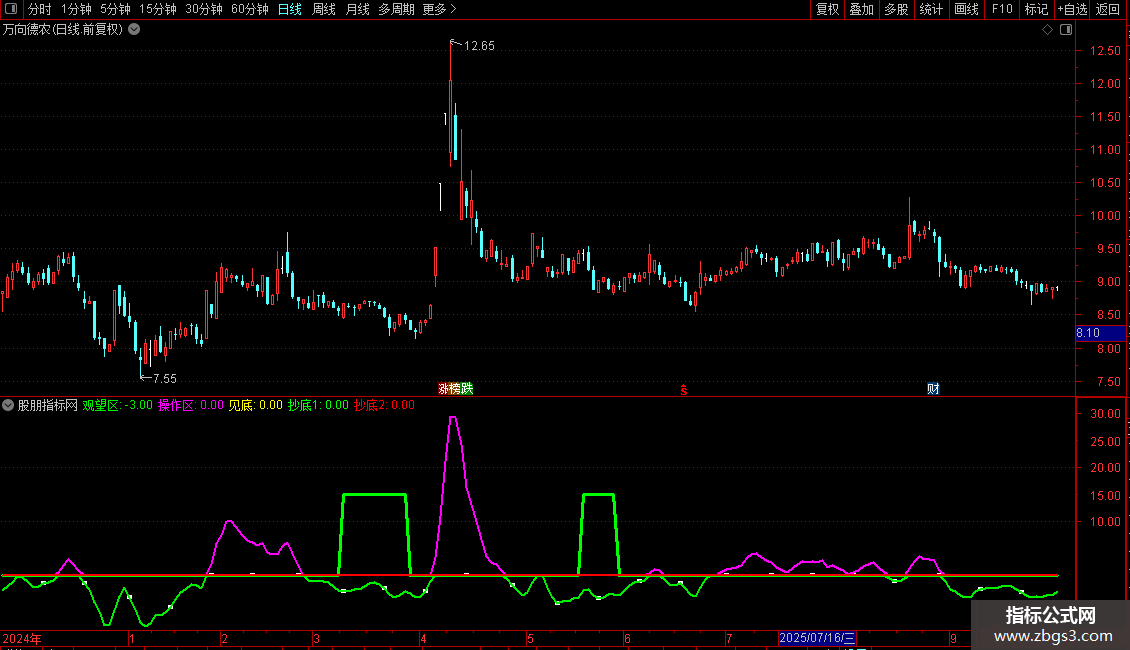This screenshot has height=650, width=1130.
Task: Select the 30分钟 period
Action: (204, 9)
